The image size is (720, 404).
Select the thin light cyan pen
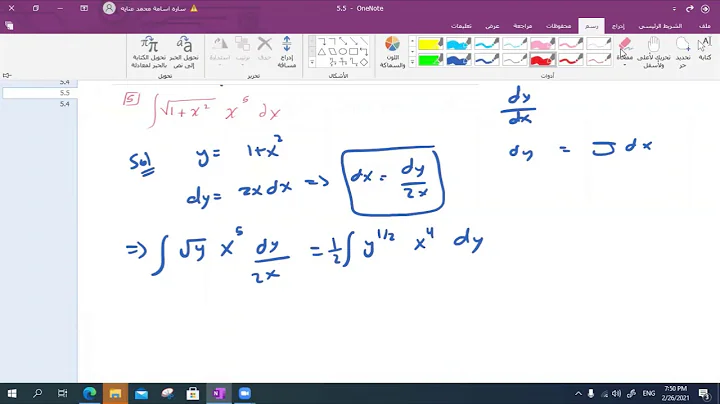[x=515, y=44]
